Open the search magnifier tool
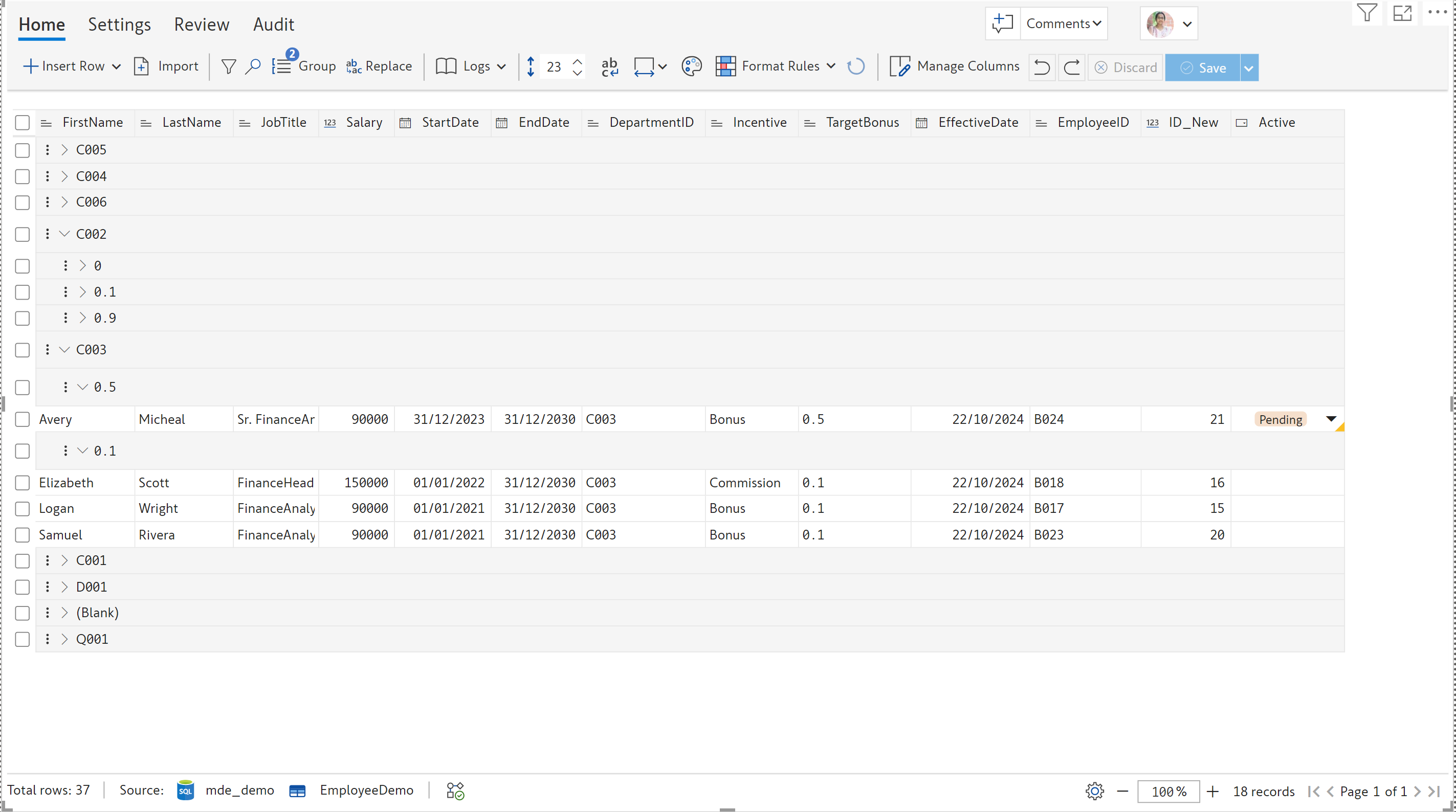 [253, 66]
